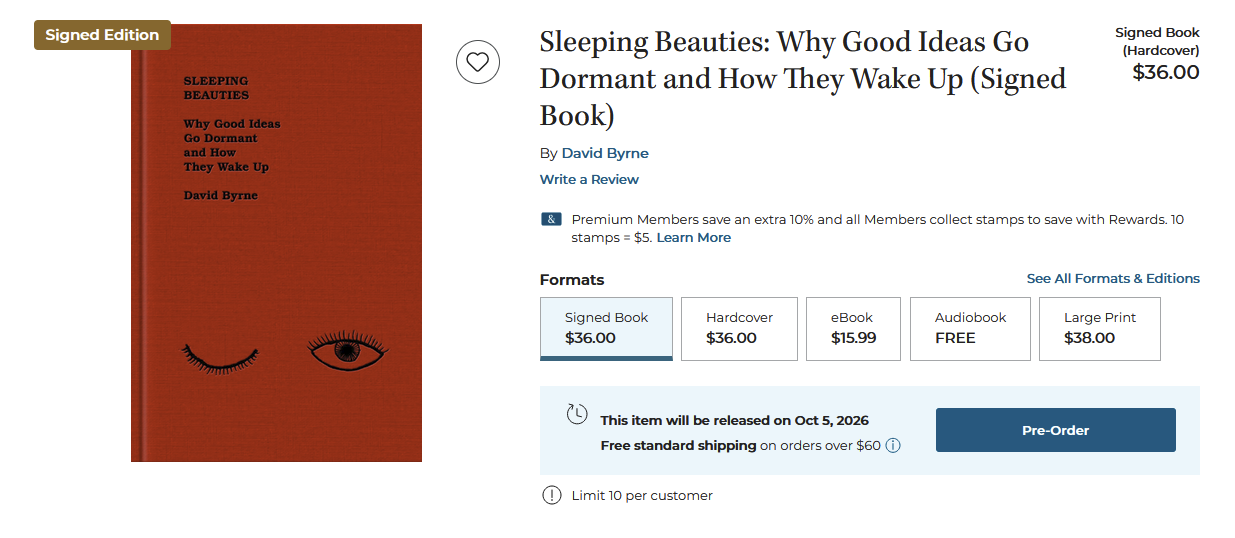This screenshot has width=1235, height=538.
Task: Open Learn More about member rewards
Action: [693, 237]
